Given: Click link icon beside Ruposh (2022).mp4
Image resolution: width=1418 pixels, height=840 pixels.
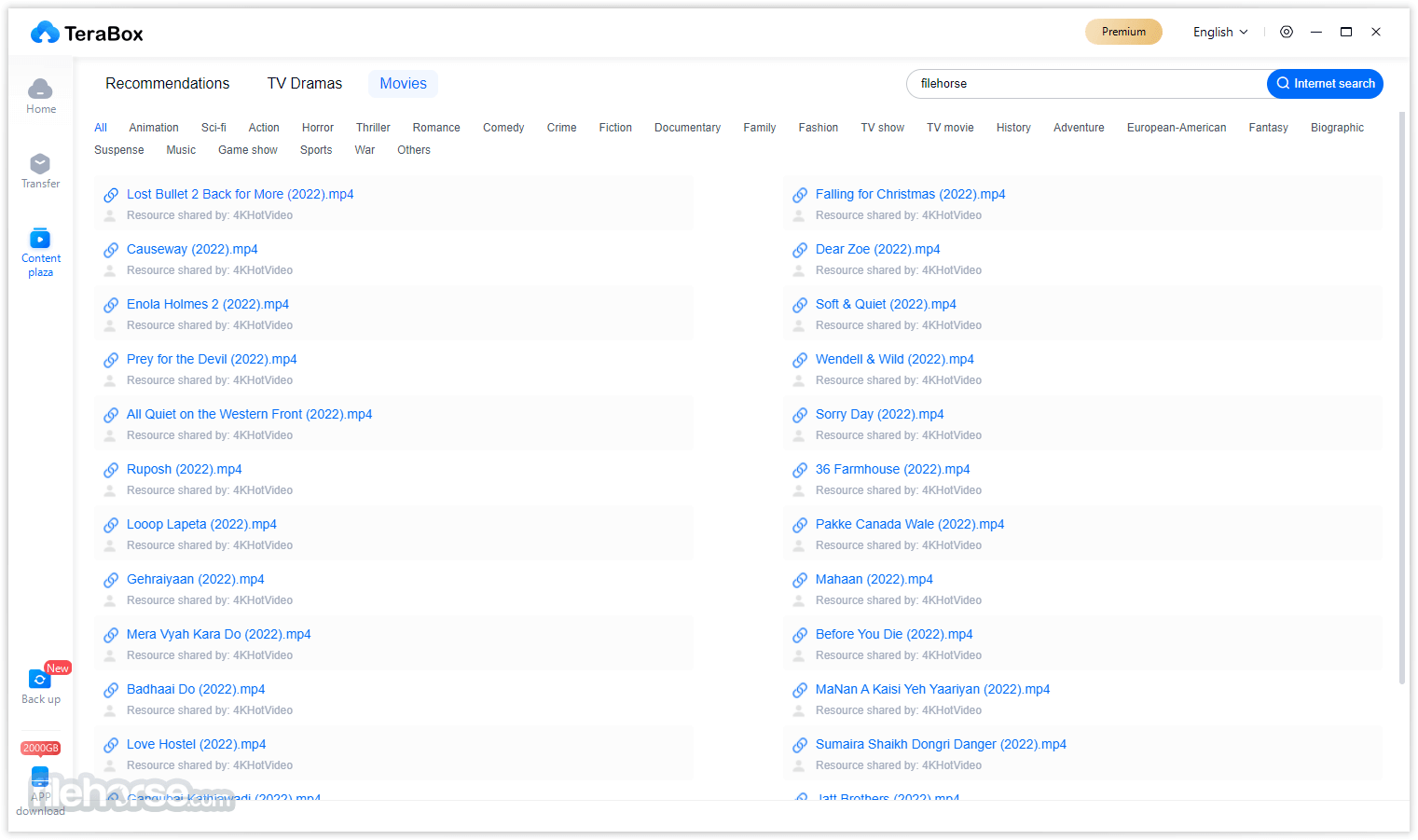Looking at the screenshot, I should coord(111,470).
